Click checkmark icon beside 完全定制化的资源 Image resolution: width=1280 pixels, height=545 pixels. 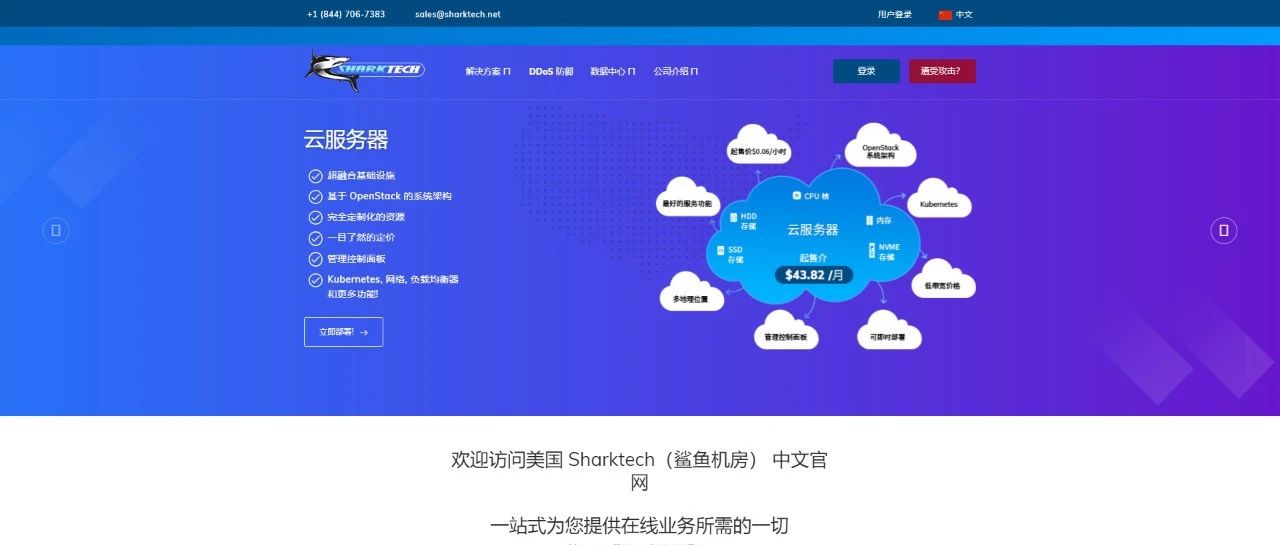pos(315,217)
